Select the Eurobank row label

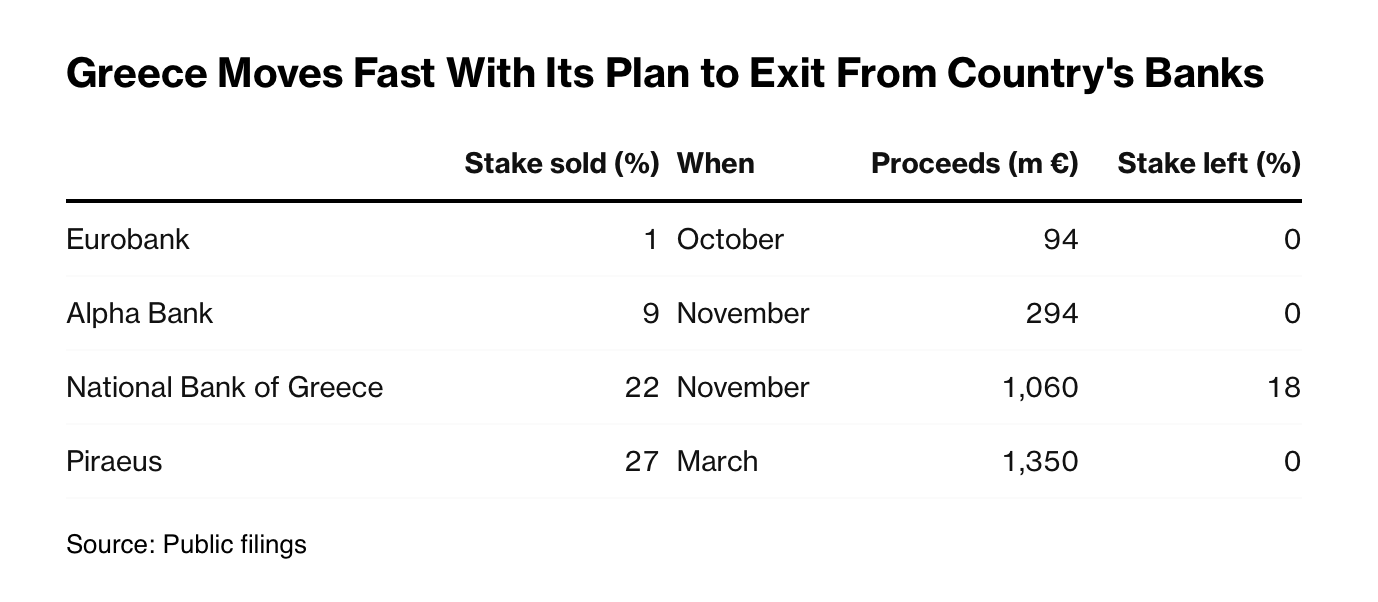click(128, 240)
